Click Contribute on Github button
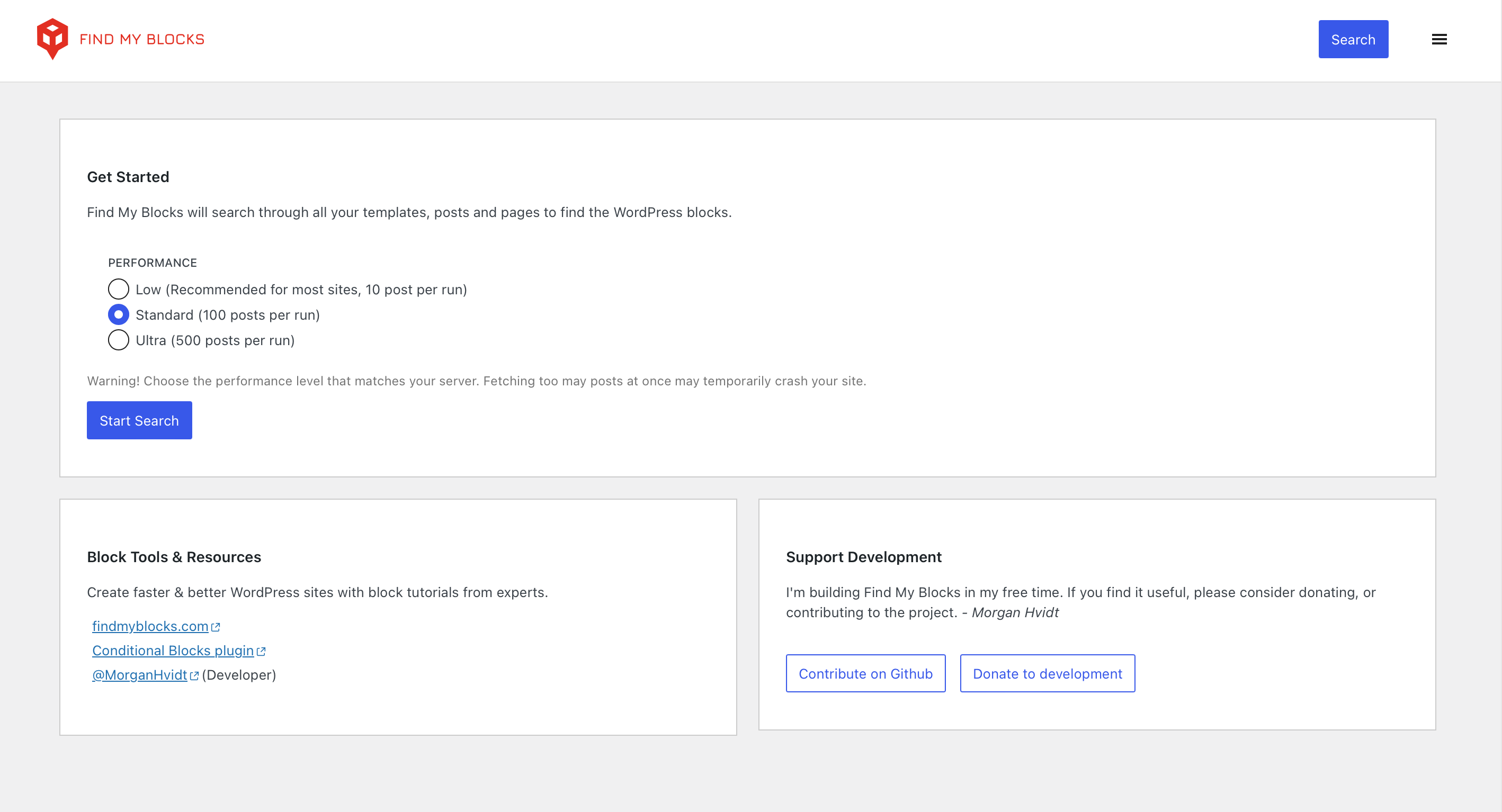The width and height of the screenshot is (1502, 812). [x=865, y=673]
